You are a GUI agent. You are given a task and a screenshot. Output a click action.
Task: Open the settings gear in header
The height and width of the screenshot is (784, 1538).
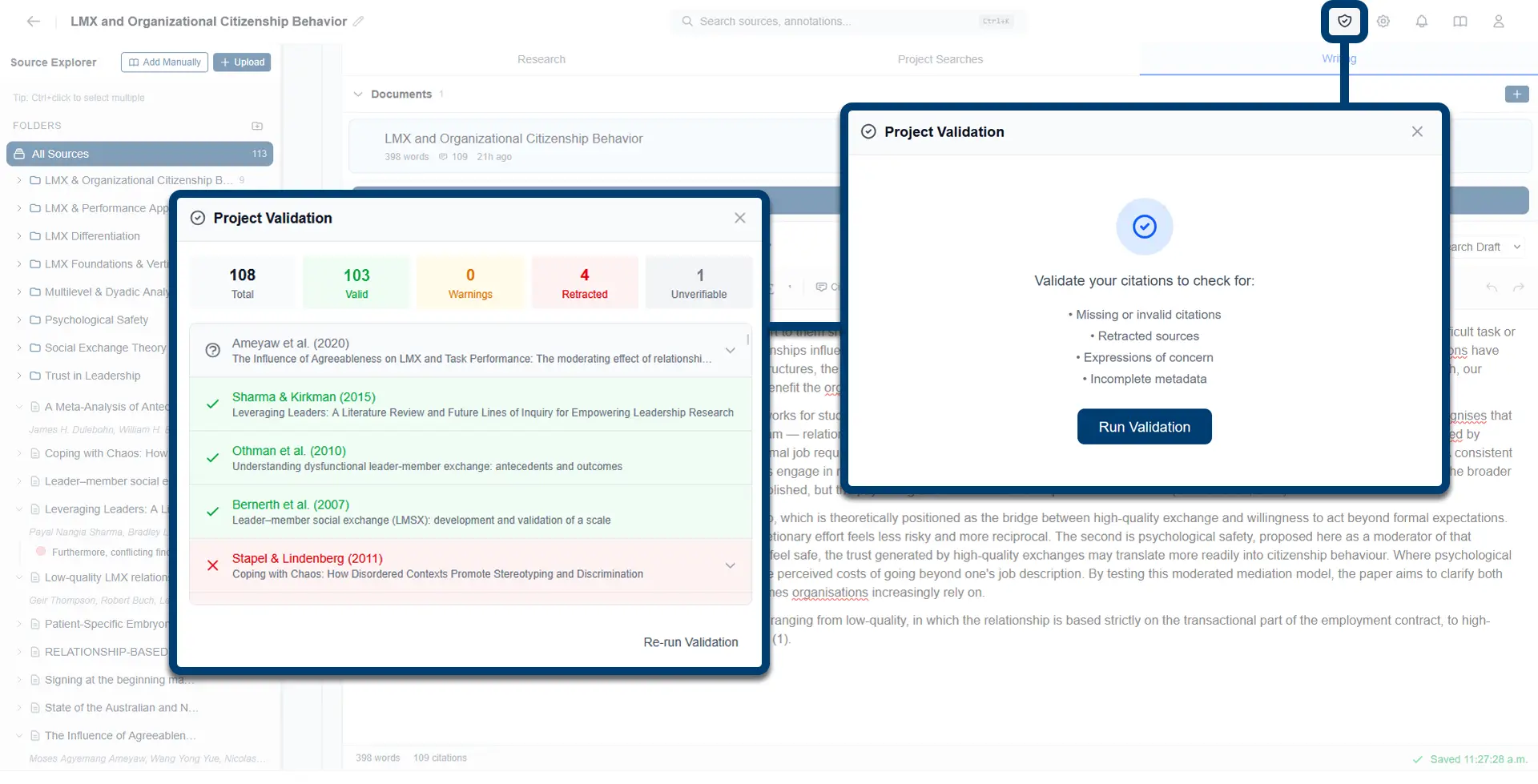pyautogui.click(x=1383, y=22)
